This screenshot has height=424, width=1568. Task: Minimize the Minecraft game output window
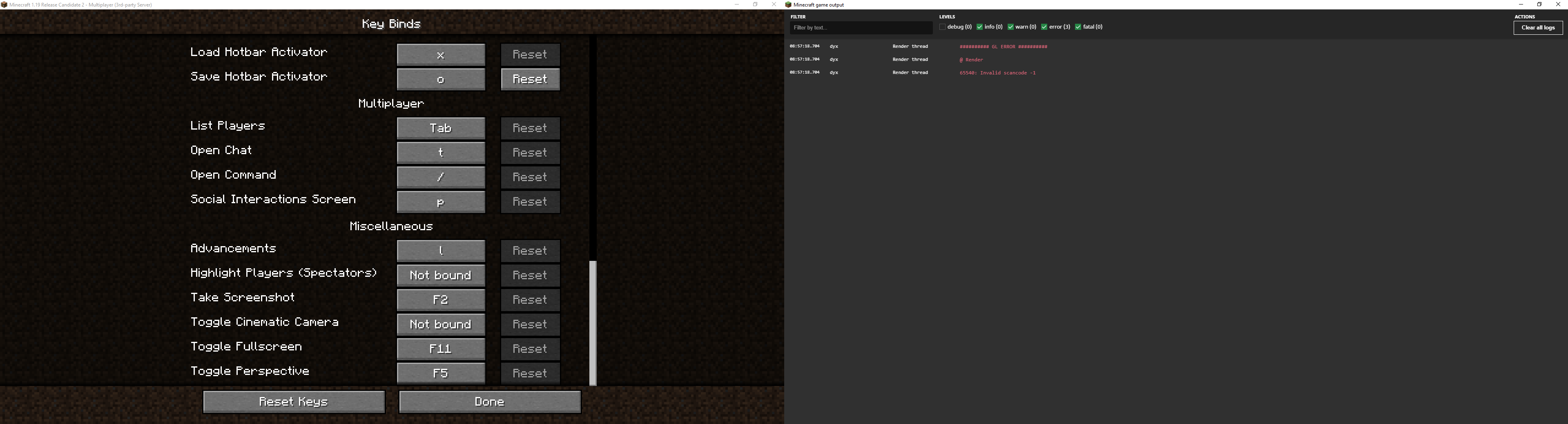click(1521, 5)
